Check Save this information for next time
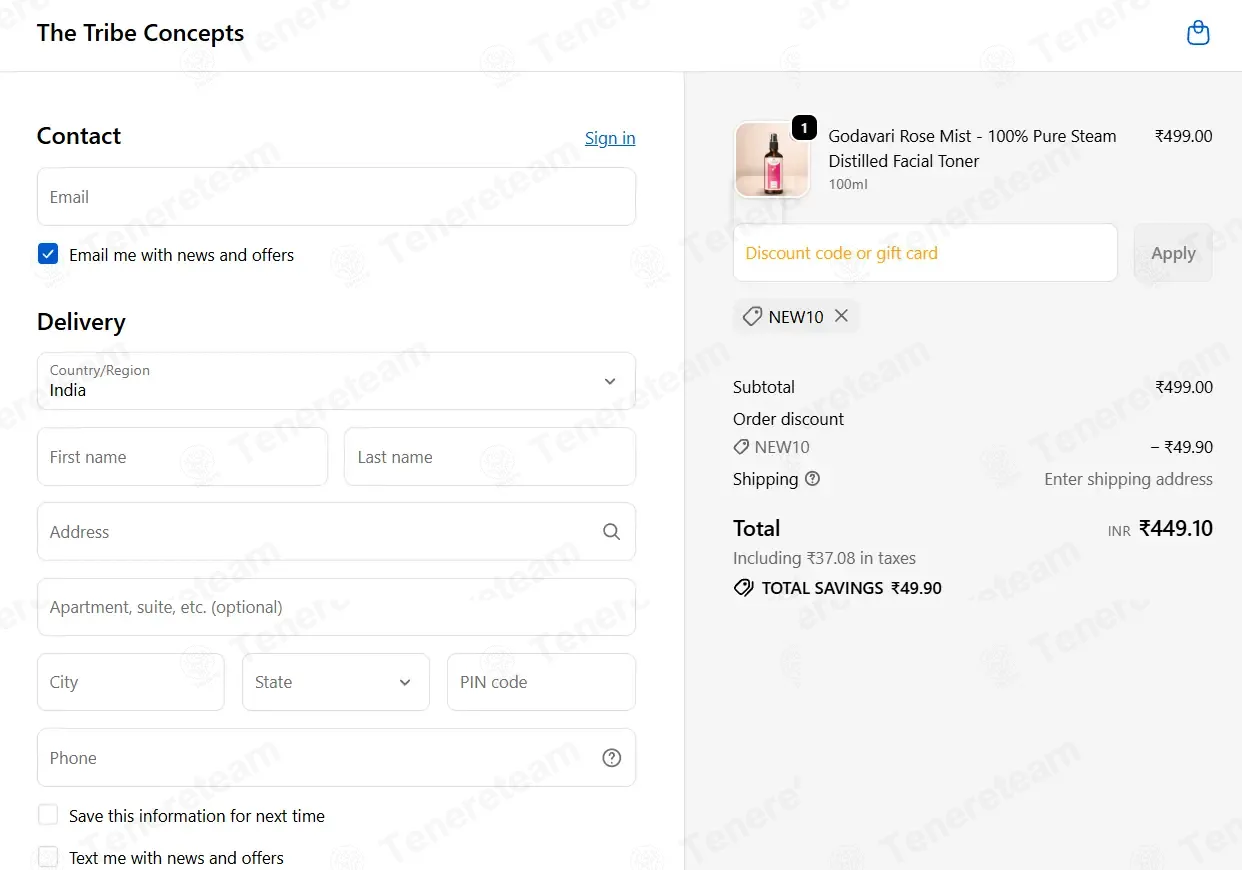Image resolution: width=1242 pixels, height=870 pixels. 48,815
